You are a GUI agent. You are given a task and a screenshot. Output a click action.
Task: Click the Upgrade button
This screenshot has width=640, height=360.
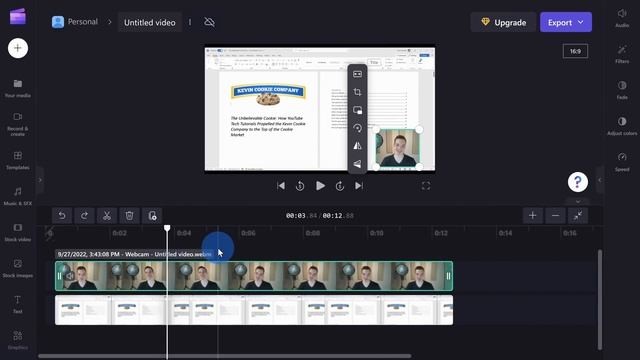503,22
